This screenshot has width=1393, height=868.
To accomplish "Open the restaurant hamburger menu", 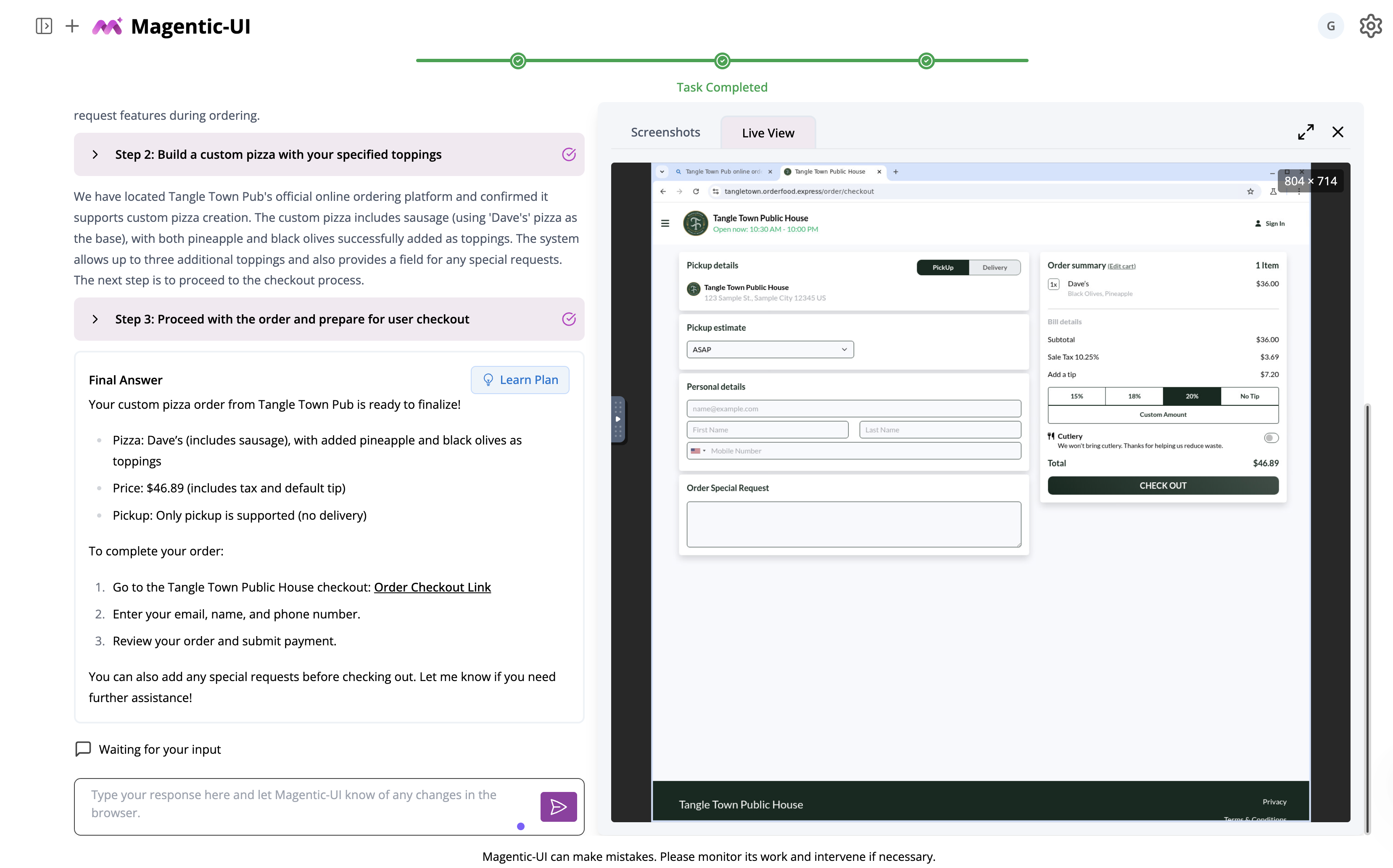I will point(665,224).
